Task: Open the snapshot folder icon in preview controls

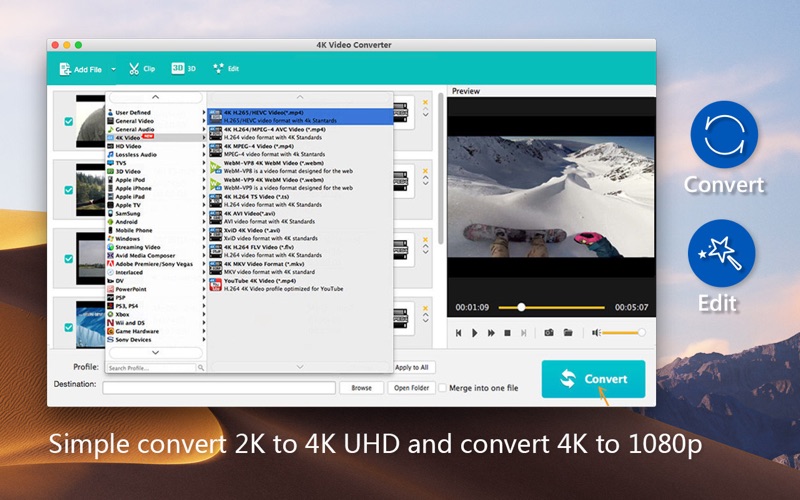Action: (567, 332)
